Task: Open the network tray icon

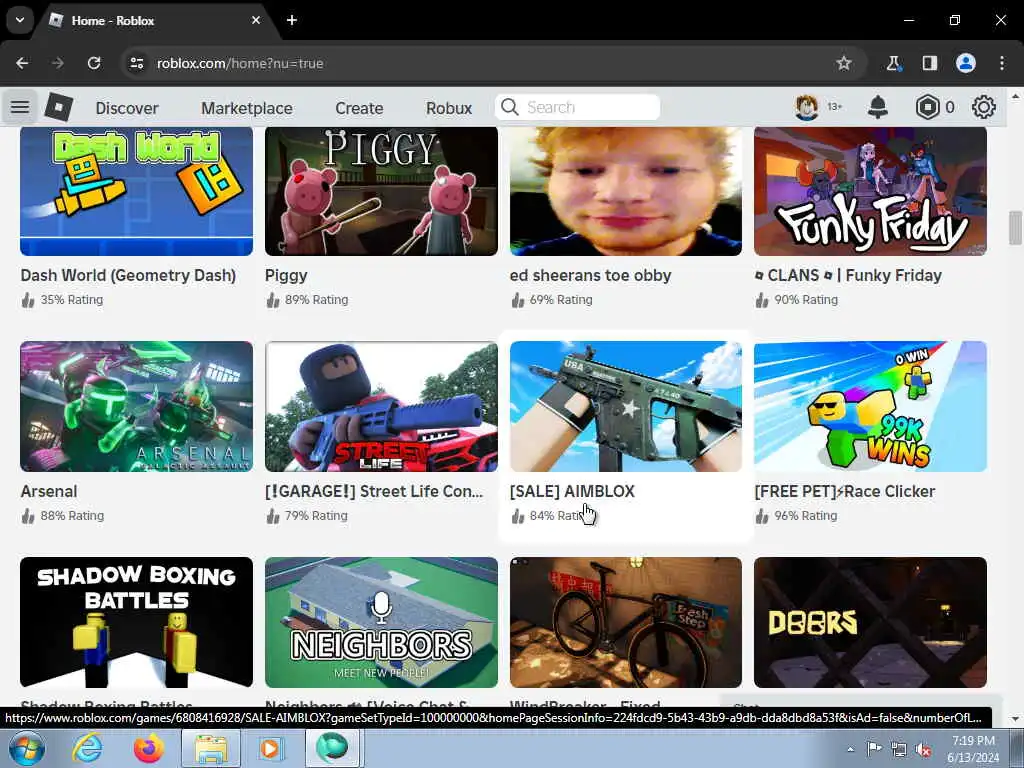Action: [899, 749]
